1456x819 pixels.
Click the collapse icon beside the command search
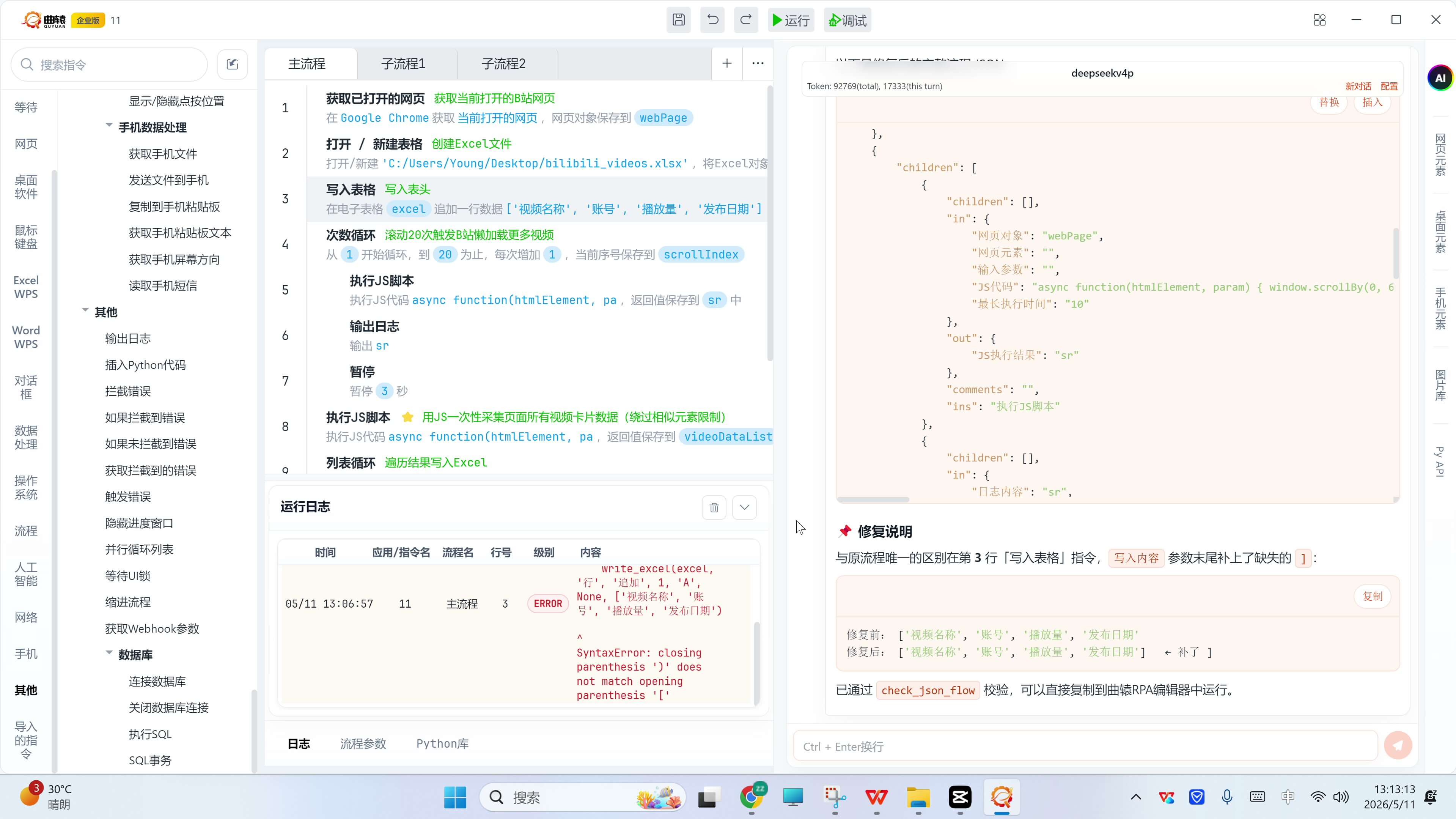(x=232, y=65)
